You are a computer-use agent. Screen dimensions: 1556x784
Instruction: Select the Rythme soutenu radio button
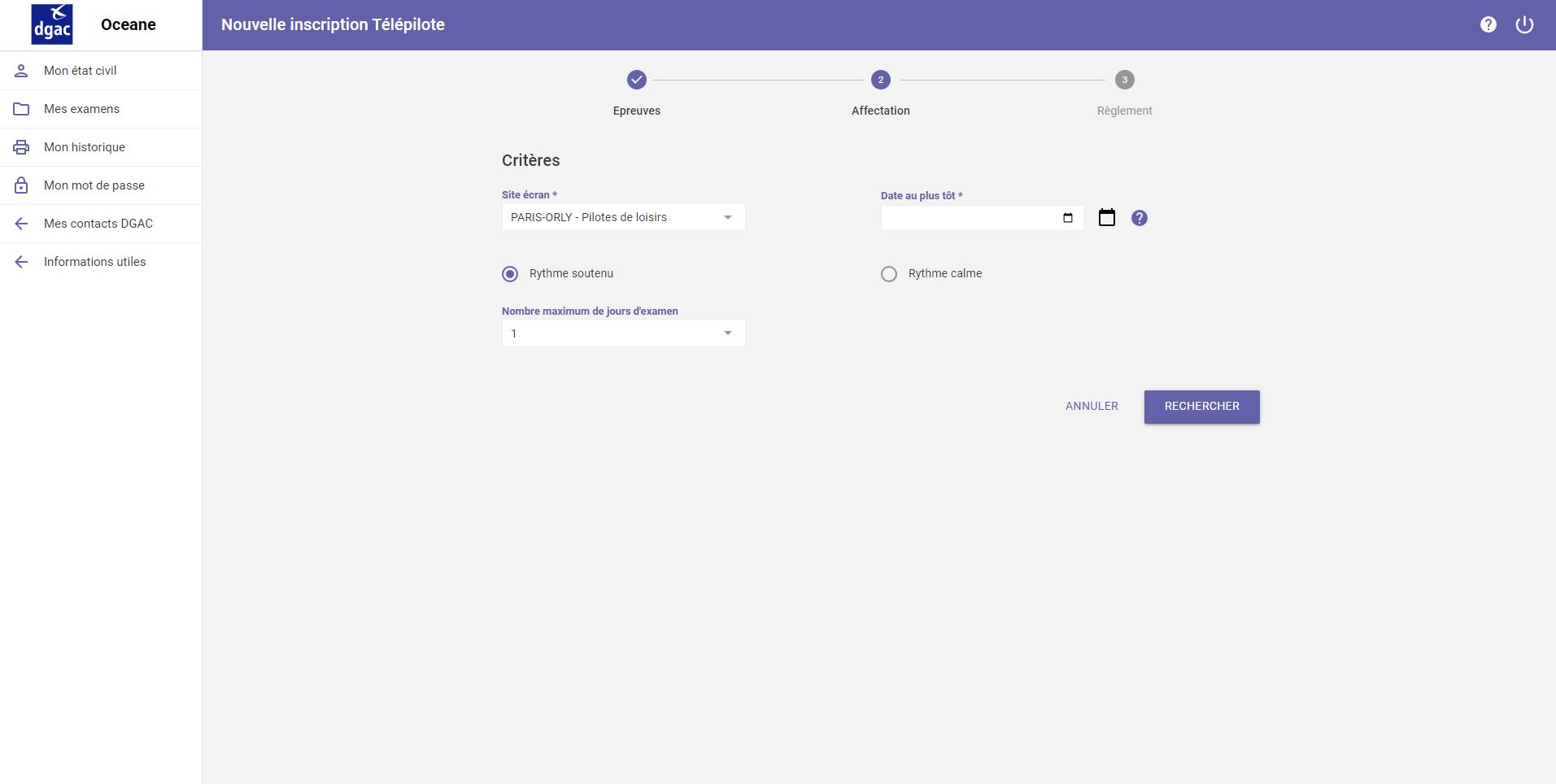pos(510,274)
